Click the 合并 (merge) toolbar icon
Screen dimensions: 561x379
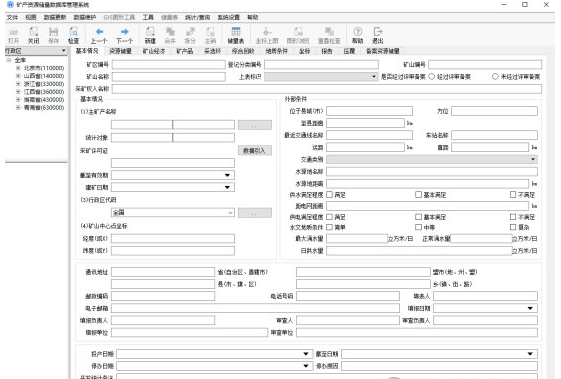170,35
